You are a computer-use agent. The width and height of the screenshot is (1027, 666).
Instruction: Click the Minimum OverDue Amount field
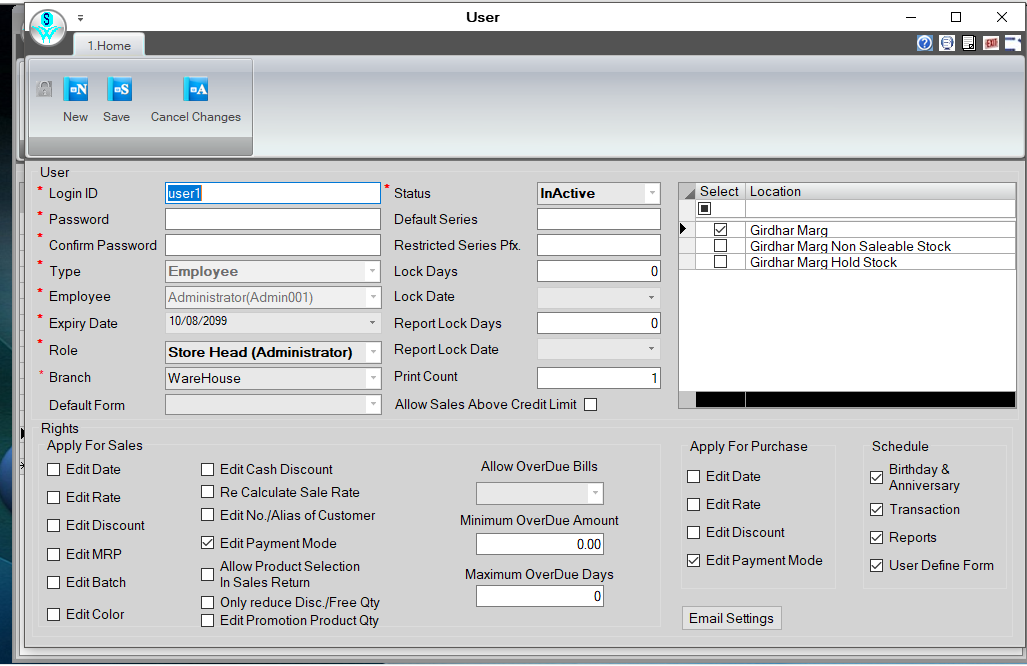[x=540, y=544]
